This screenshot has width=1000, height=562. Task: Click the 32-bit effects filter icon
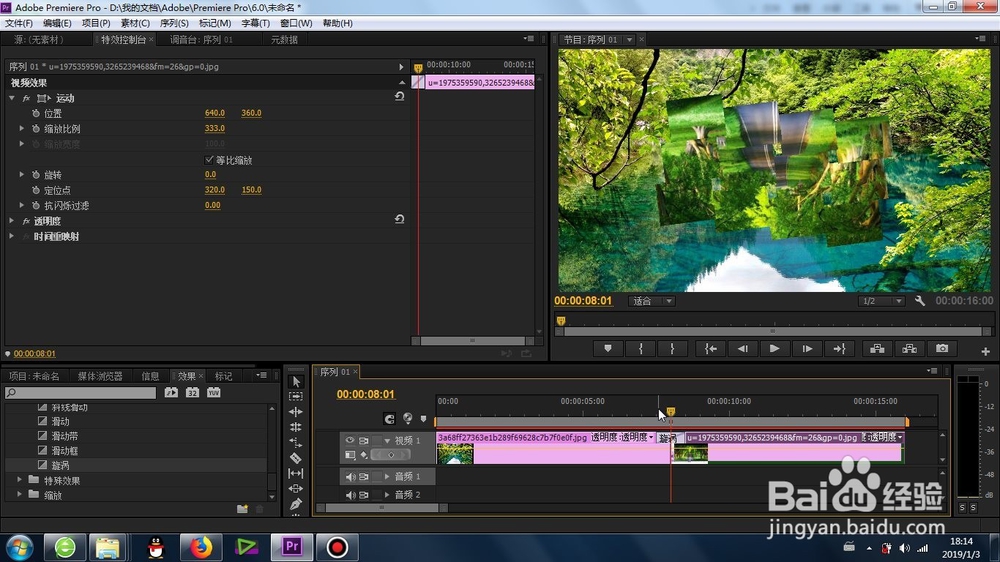click(x=193, y=392)
